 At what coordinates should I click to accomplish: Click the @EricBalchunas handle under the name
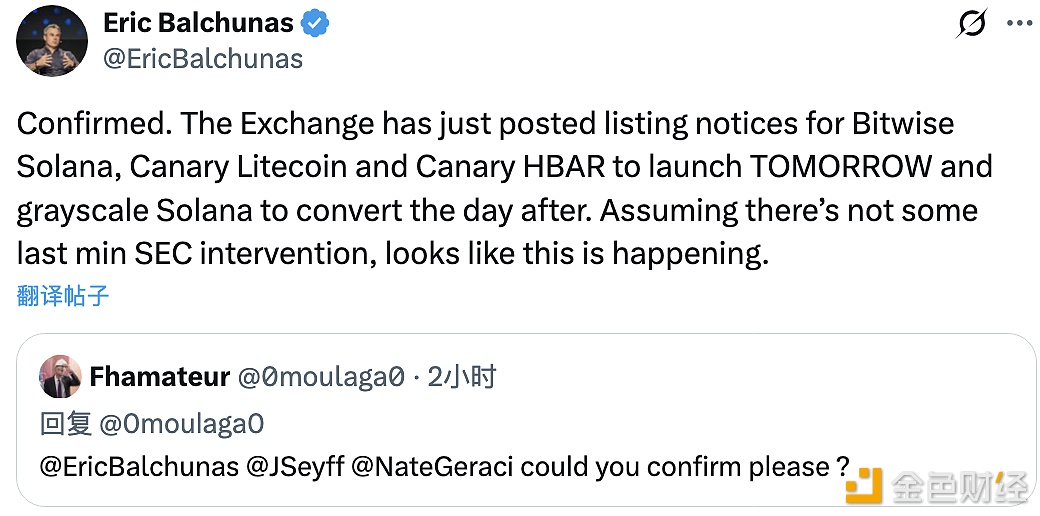(203, 58)
